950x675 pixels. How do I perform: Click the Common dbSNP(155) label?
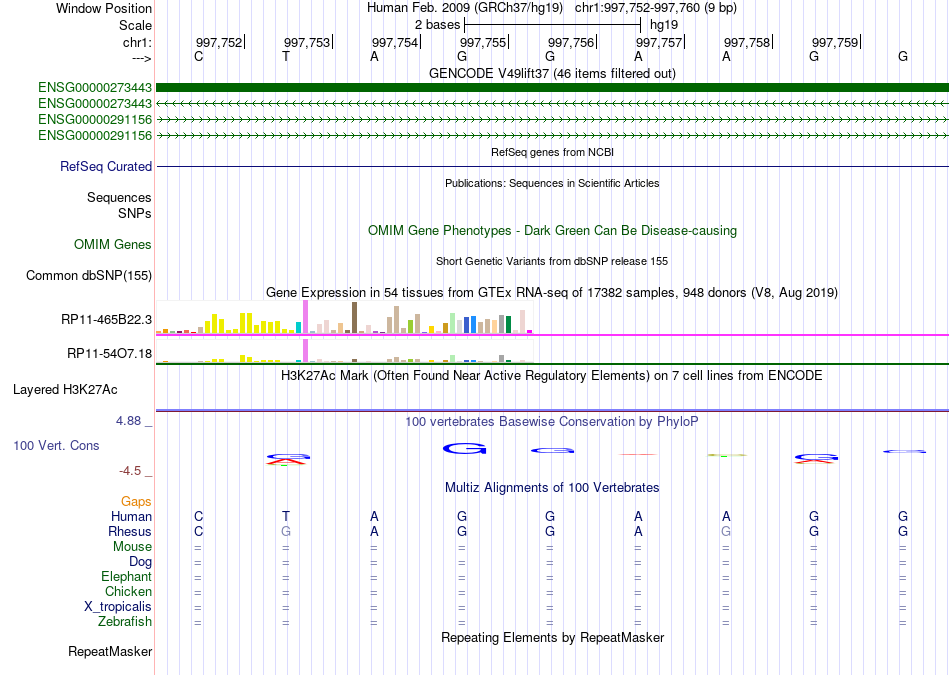click(x=88, y=275)
